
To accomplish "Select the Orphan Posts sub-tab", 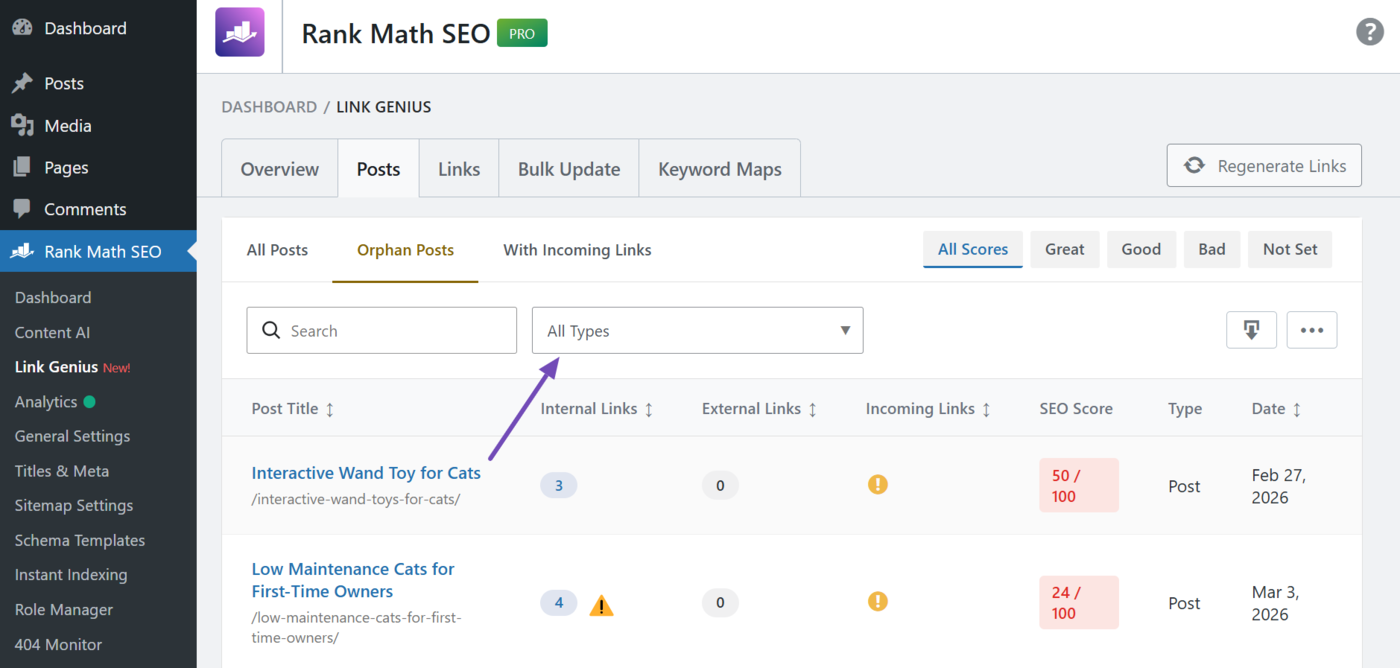I will pyautogui.click(x=405, y=250).
